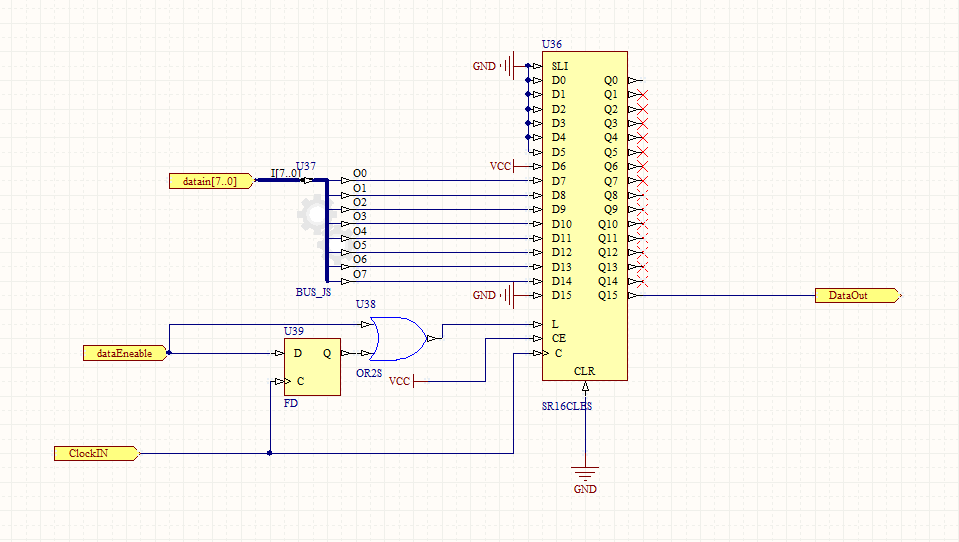Select the GND power symbol below CLR

[585, 475]
